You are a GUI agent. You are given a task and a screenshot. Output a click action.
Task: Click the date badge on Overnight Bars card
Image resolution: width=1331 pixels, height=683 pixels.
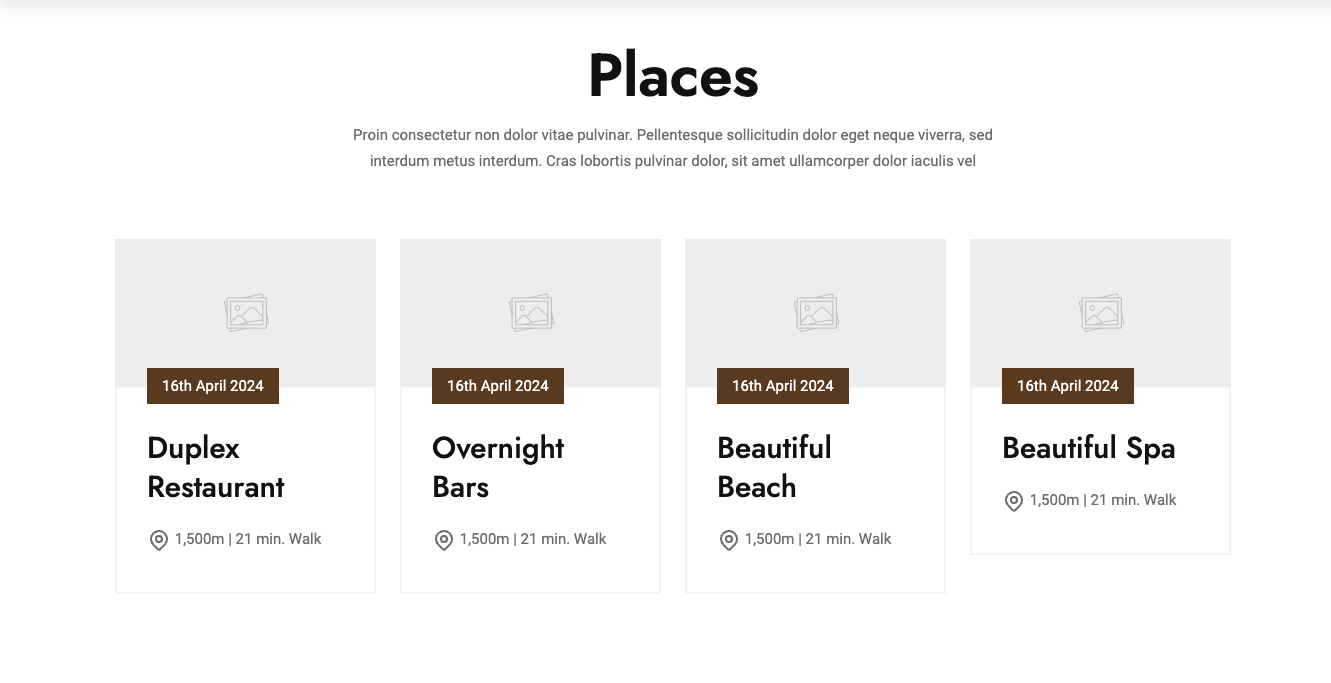click(x=498, y=386)
